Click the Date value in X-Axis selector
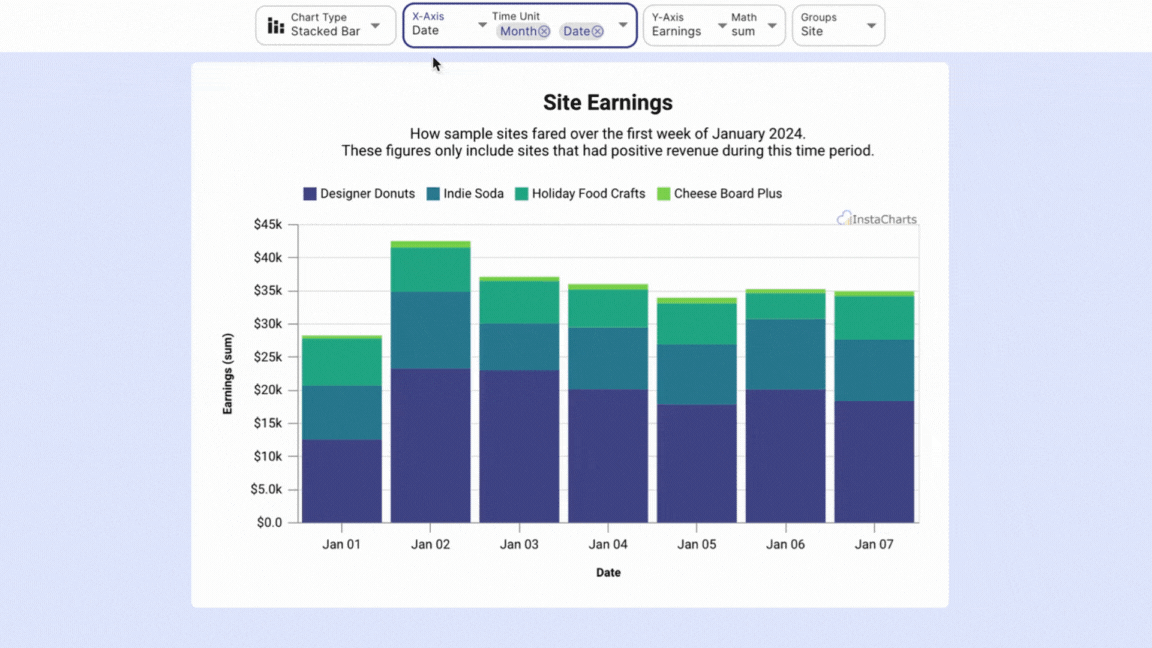 [x=425, y=31]
